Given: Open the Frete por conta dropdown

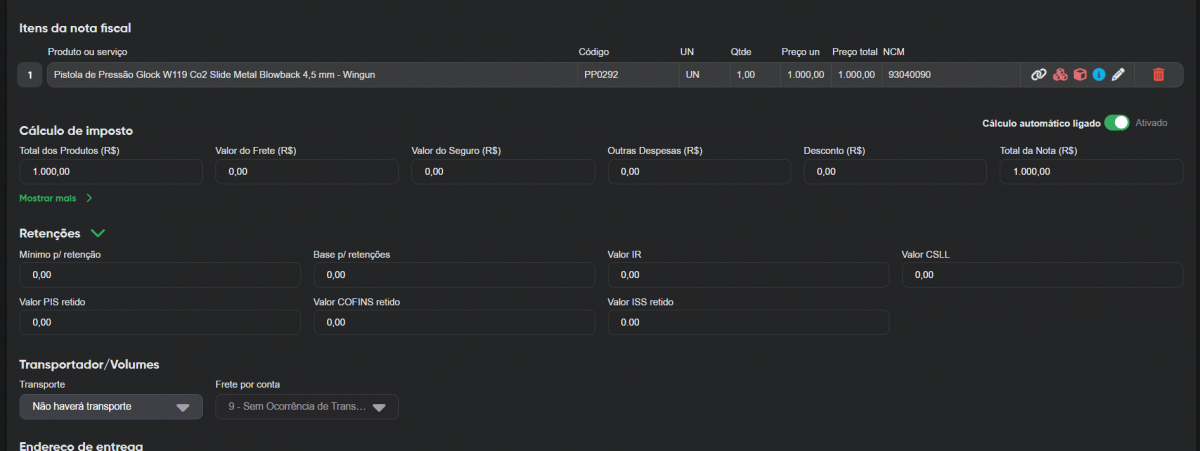Looking at the screenshot, I should (307, 407).
